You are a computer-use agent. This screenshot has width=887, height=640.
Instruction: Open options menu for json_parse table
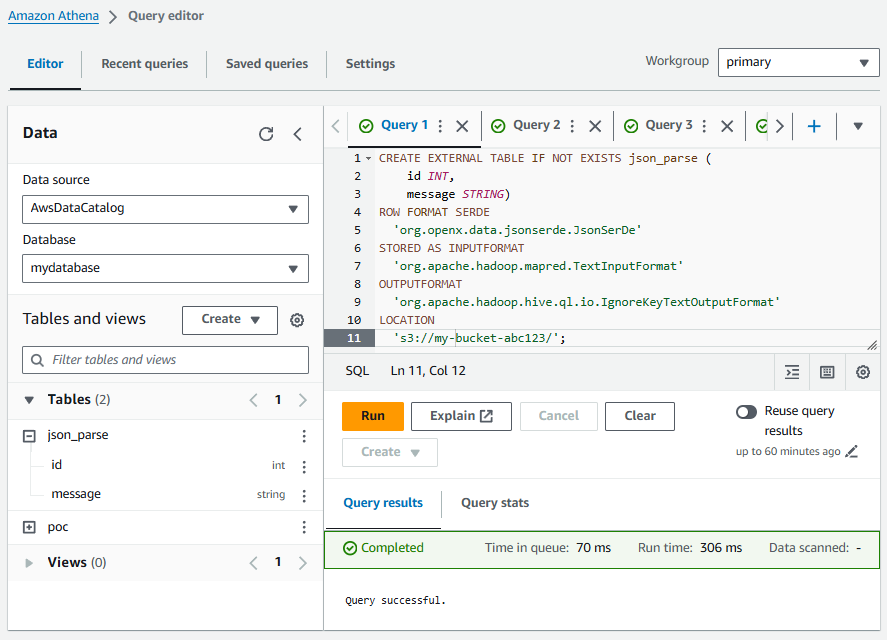click(x=304, y=436)
